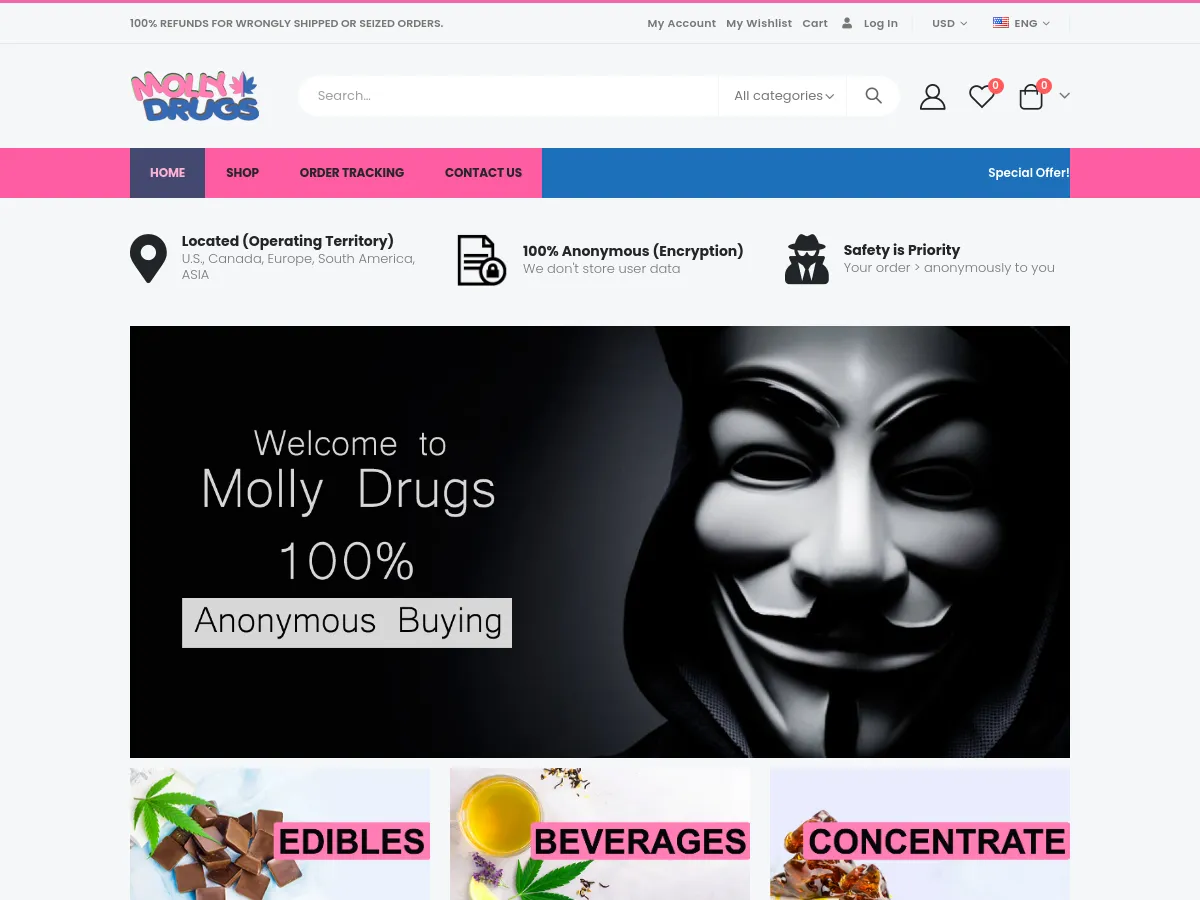Switch to the SHOP menu tab

(242, 172)
